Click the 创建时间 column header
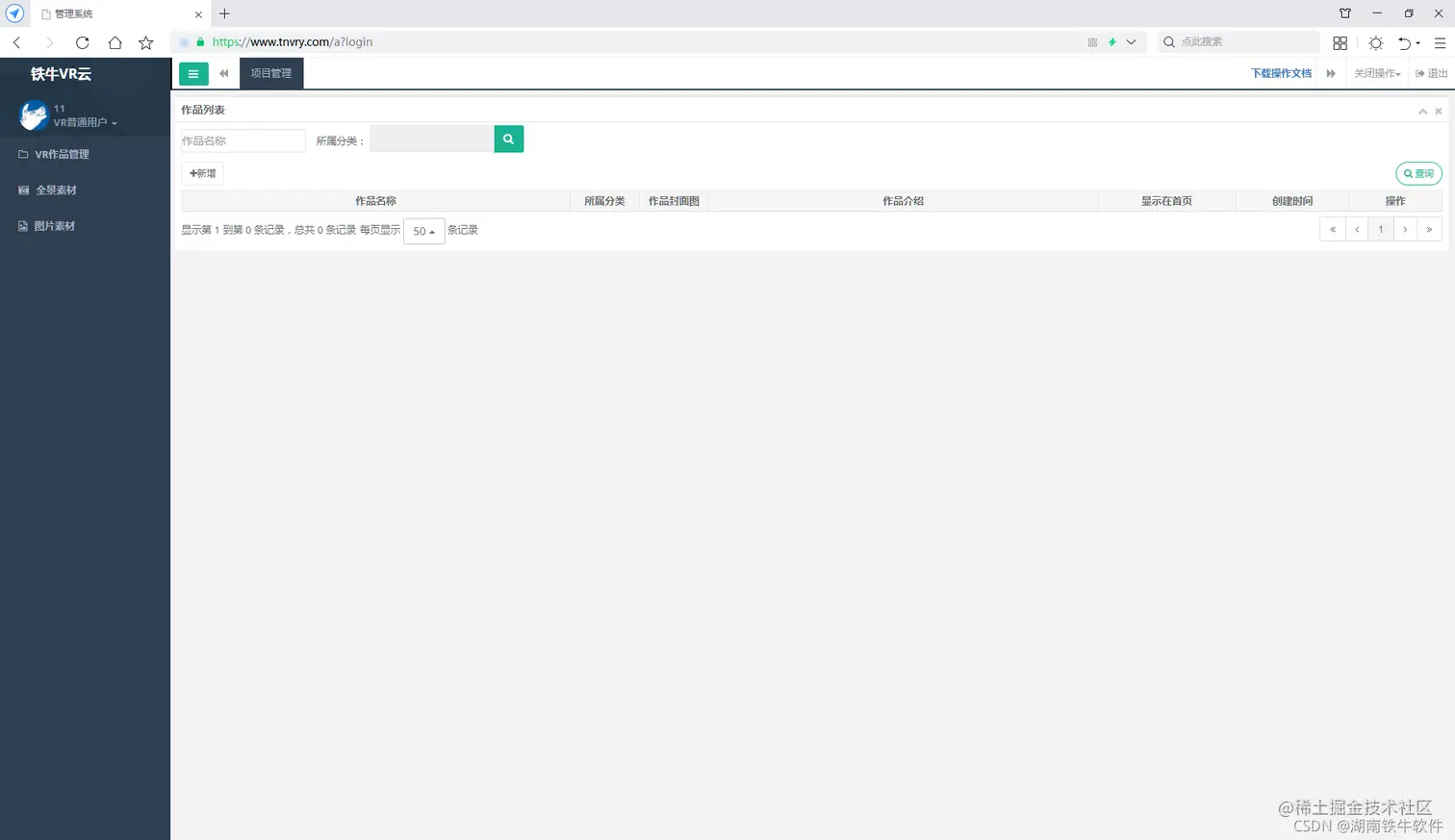This screenshot has height=840, width=1455. coord(1292,201)
